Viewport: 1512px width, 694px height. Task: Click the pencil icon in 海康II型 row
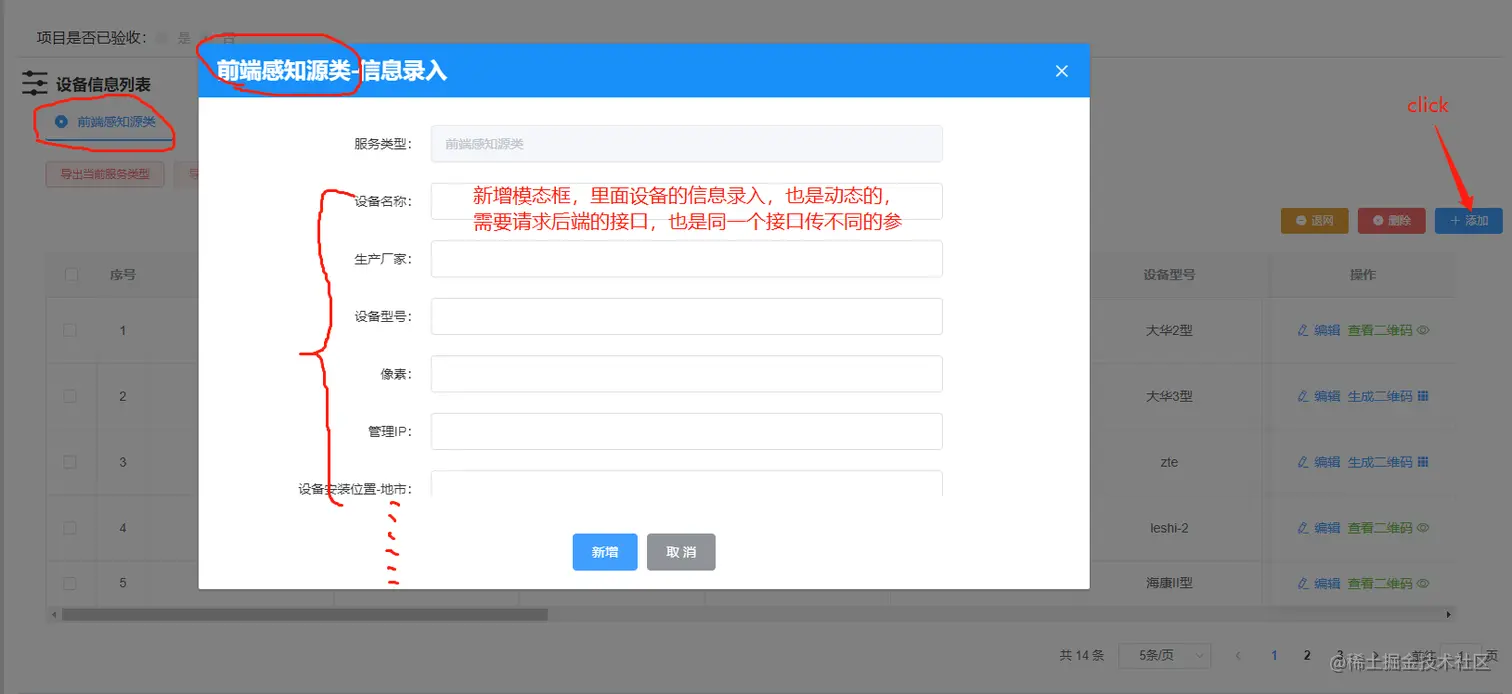1302,584
